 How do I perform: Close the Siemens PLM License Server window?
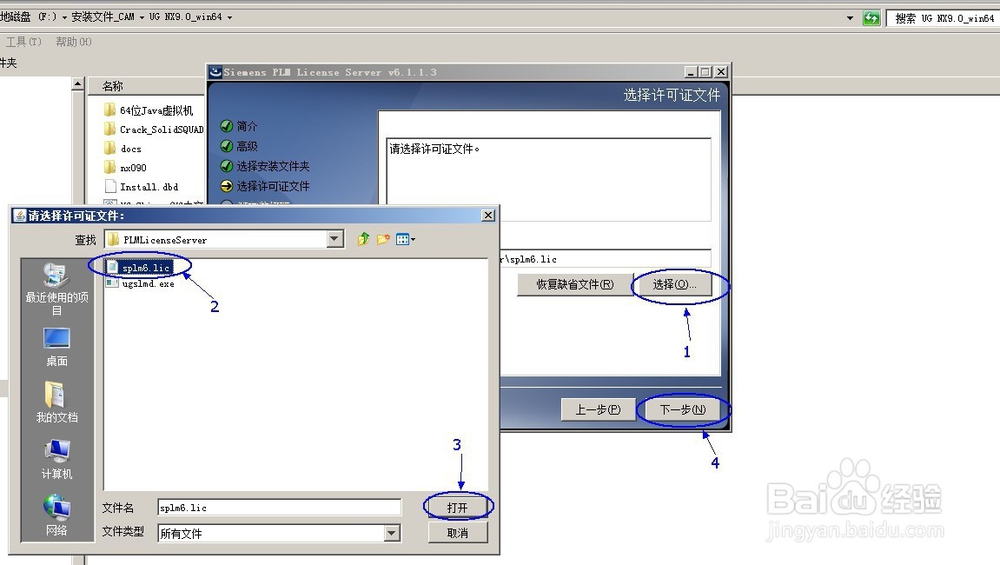[x=721, y=72]
